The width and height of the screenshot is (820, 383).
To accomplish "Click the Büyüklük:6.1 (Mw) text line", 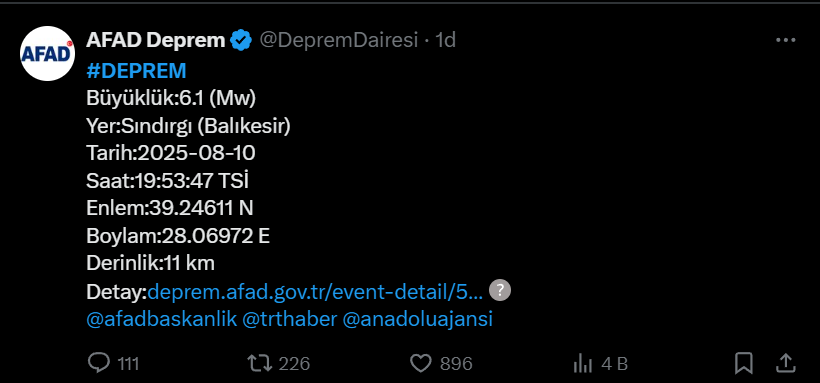I will (x=171, y=98).
